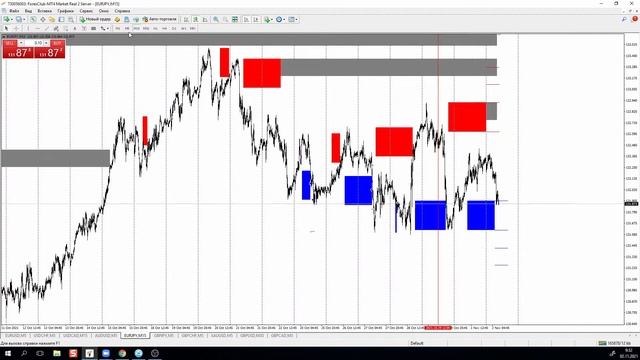Toggle chart auto scroll icon
This screenshot has width=640, height=360.
point(247,19)
